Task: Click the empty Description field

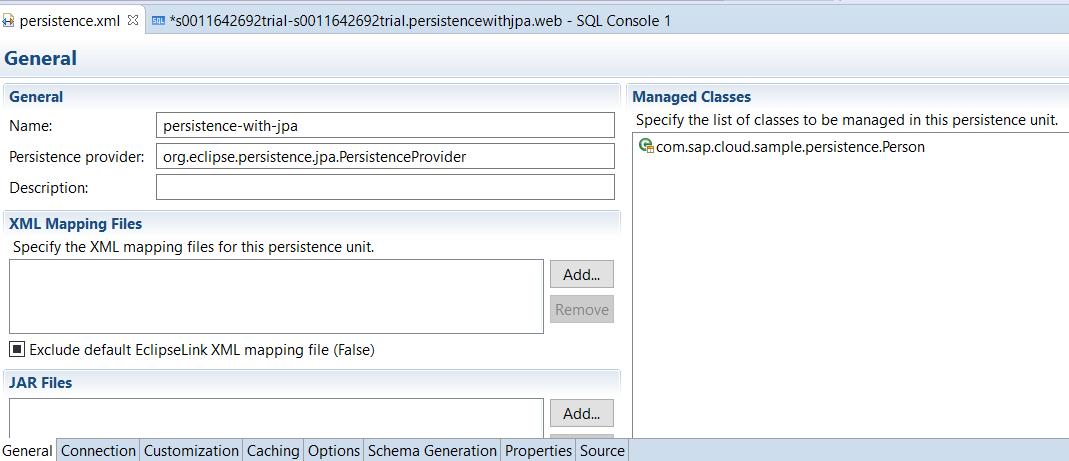Action: tap(385, 187)
